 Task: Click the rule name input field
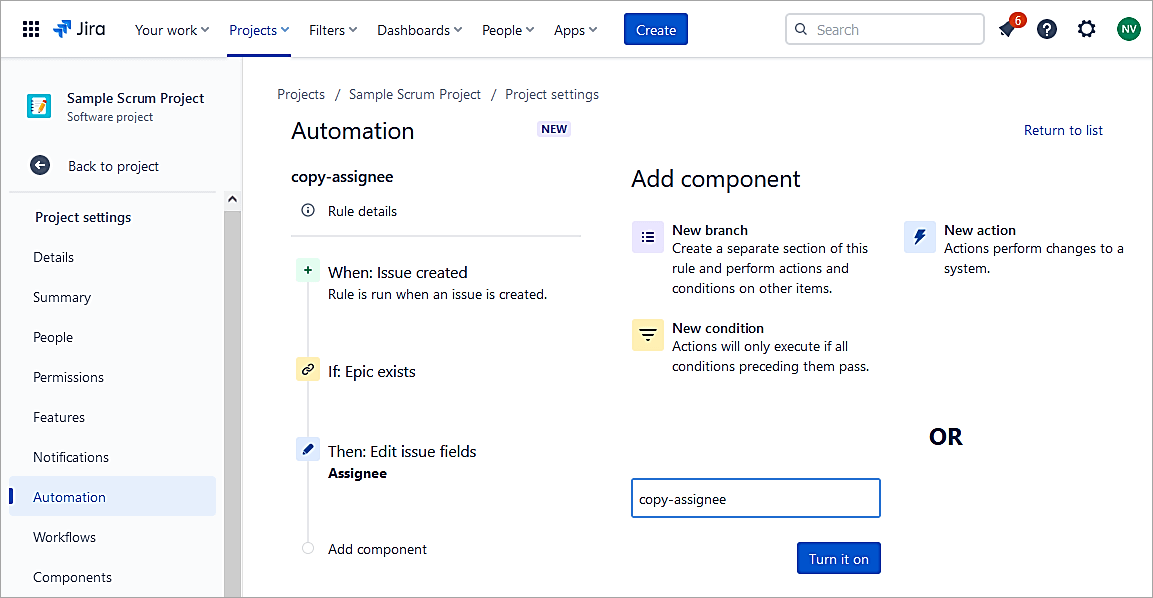[755, 498]
